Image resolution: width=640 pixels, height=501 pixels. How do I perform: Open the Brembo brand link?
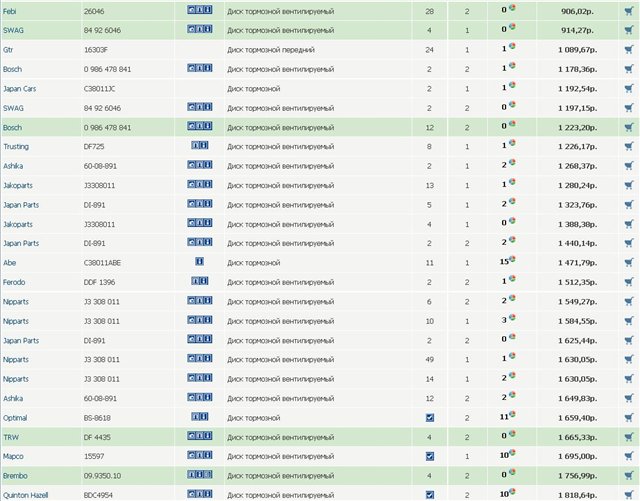[x=15, y=476]
